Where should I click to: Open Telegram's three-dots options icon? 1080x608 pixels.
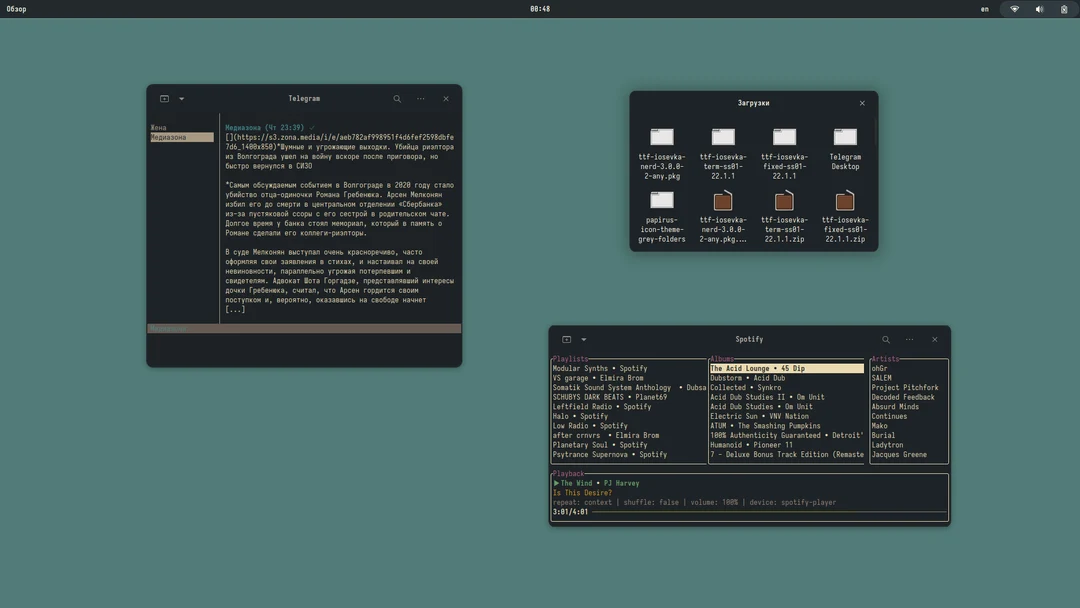click(421, 98)
